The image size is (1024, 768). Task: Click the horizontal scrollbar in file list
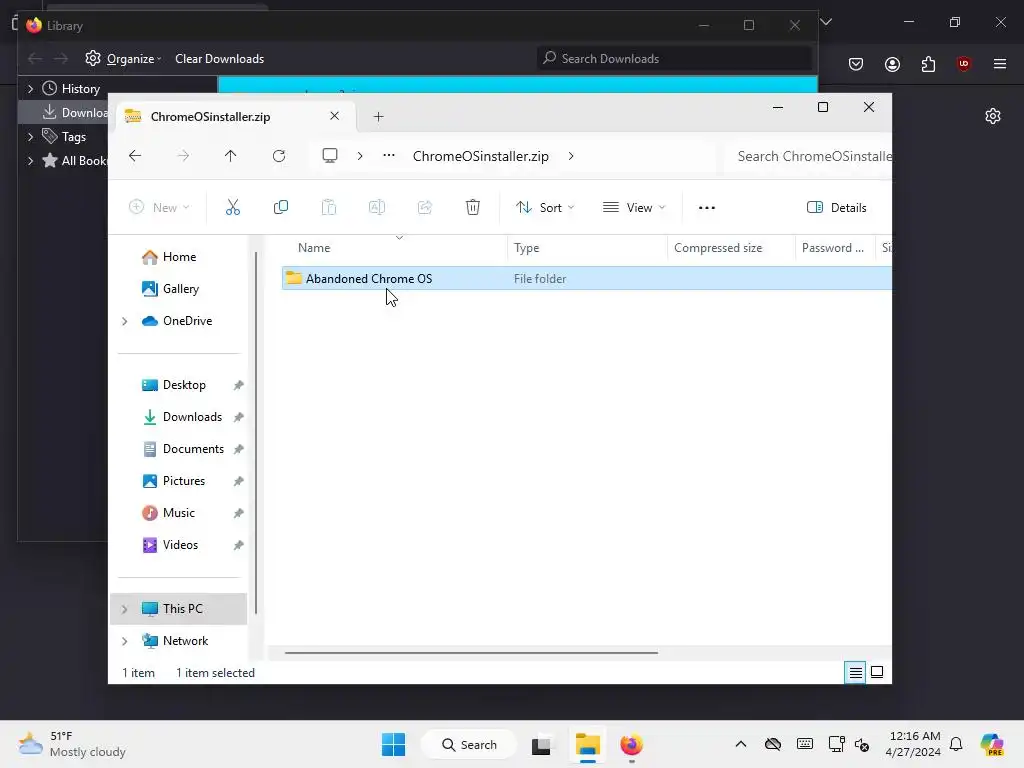point(471,652)
